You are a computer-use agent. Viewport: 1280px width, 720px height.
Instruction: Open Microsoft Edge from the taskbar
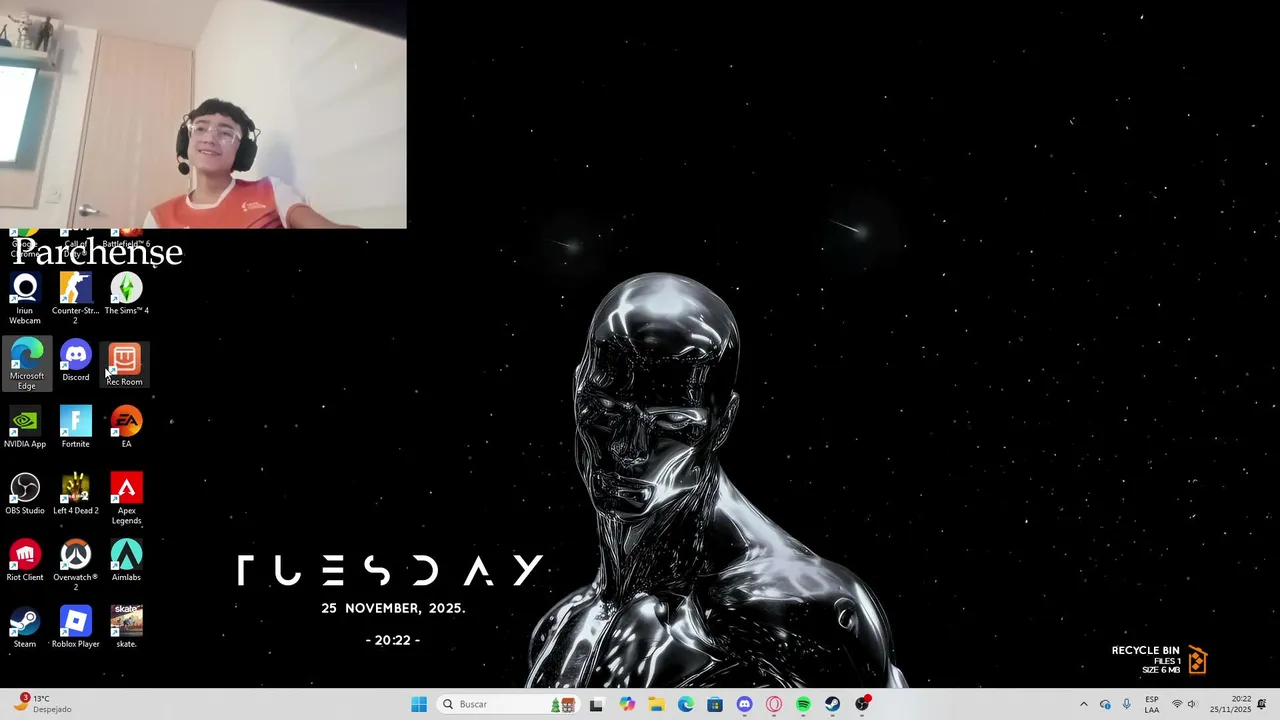point(686,704)
